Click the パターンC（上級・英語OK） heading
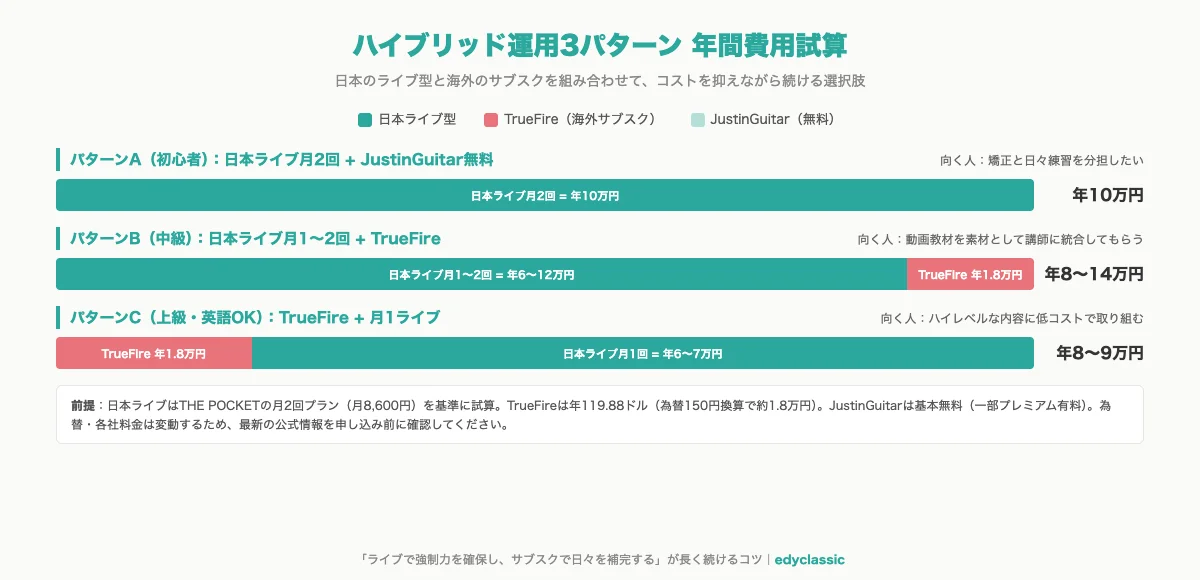This screenshot has height=580, width=1200. click(x=255, y=318)
